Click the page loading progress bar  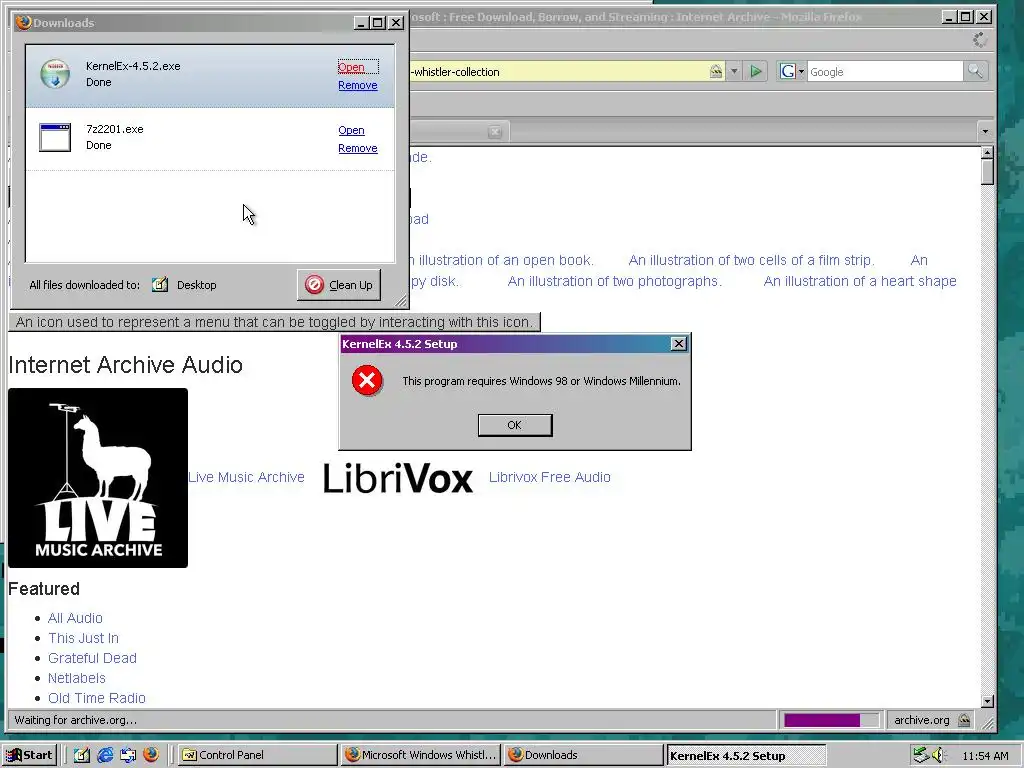831,720
